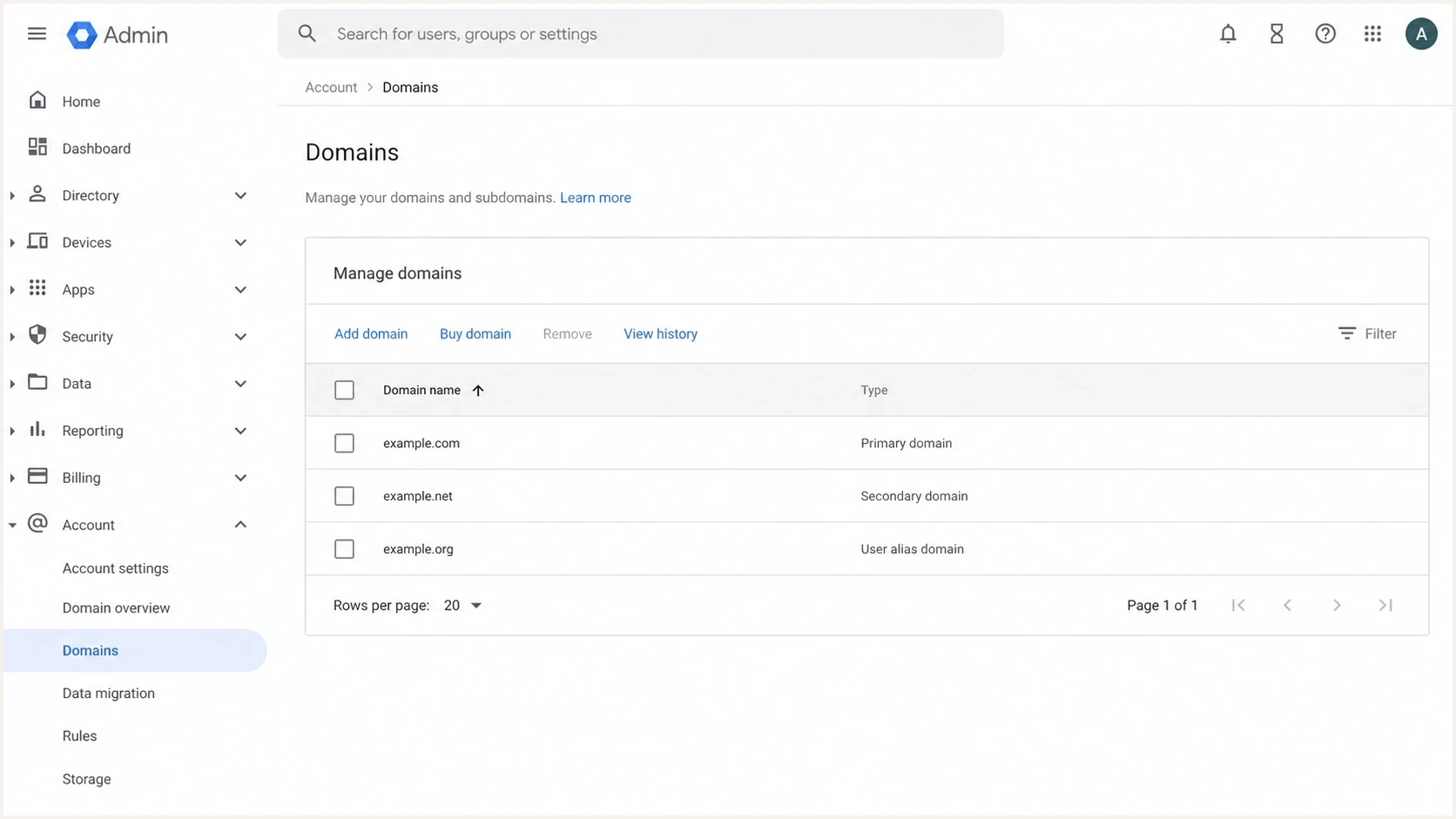Tick the select-all domains checkbox
Viewport: 1456px width, 819px height.
(344, 390)
